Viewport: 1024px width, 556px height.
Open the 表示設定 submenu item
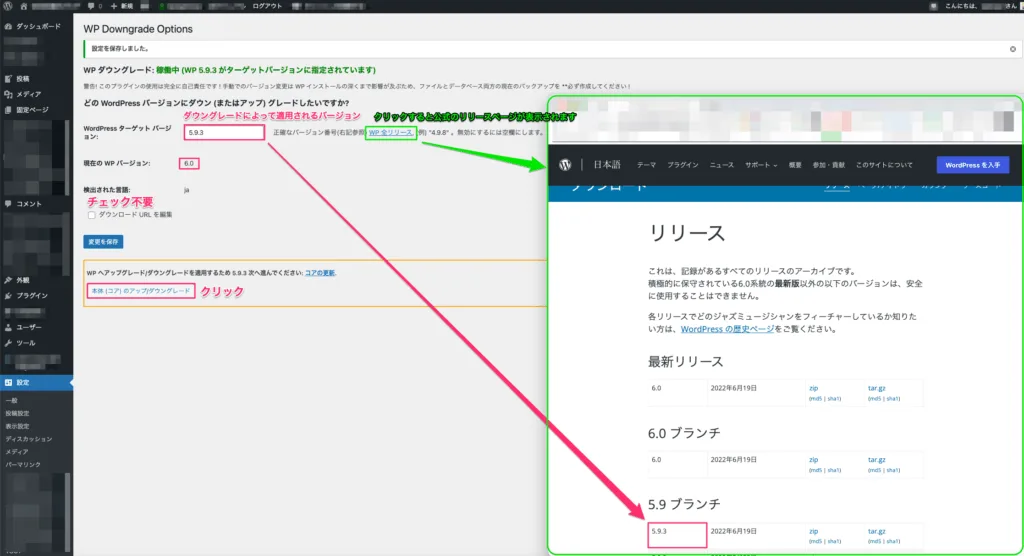tap(17, 426)
